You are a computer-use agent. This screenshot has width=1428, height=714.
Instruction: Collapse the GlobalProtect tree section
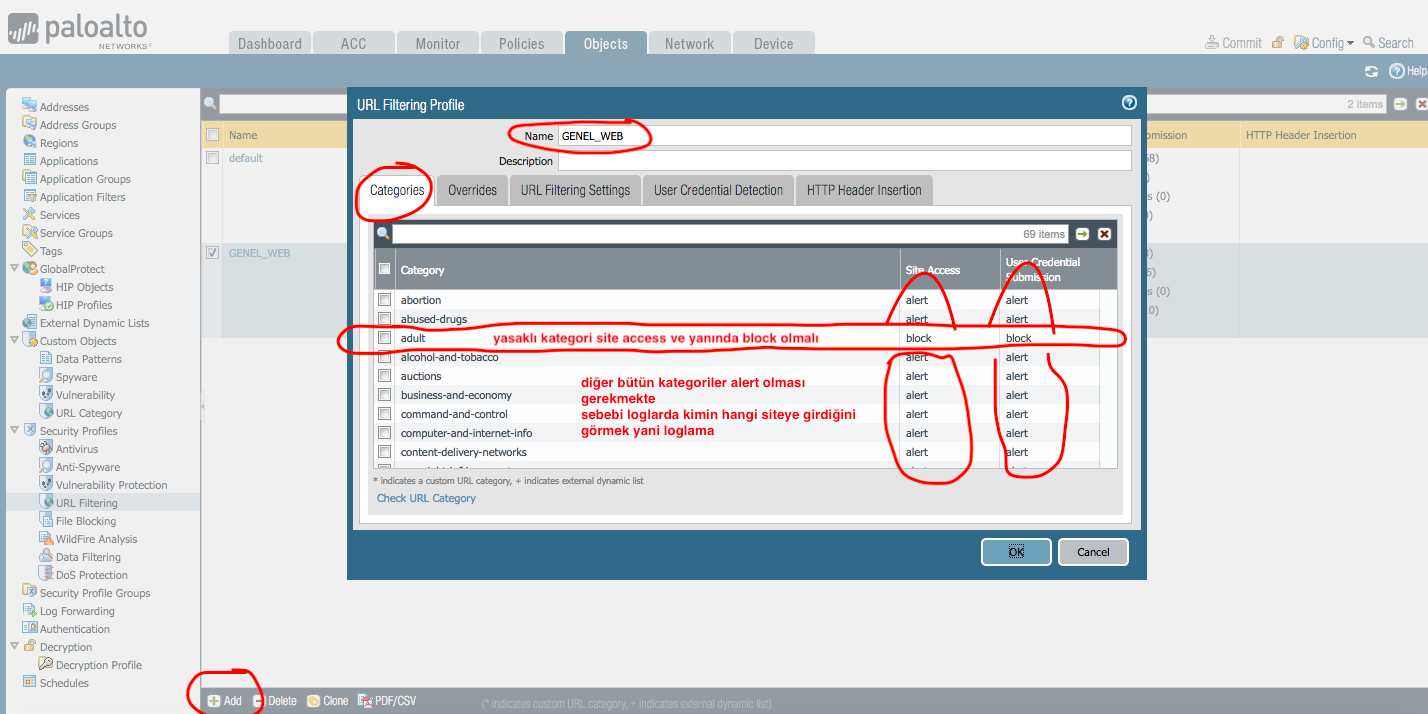point(12,268)
